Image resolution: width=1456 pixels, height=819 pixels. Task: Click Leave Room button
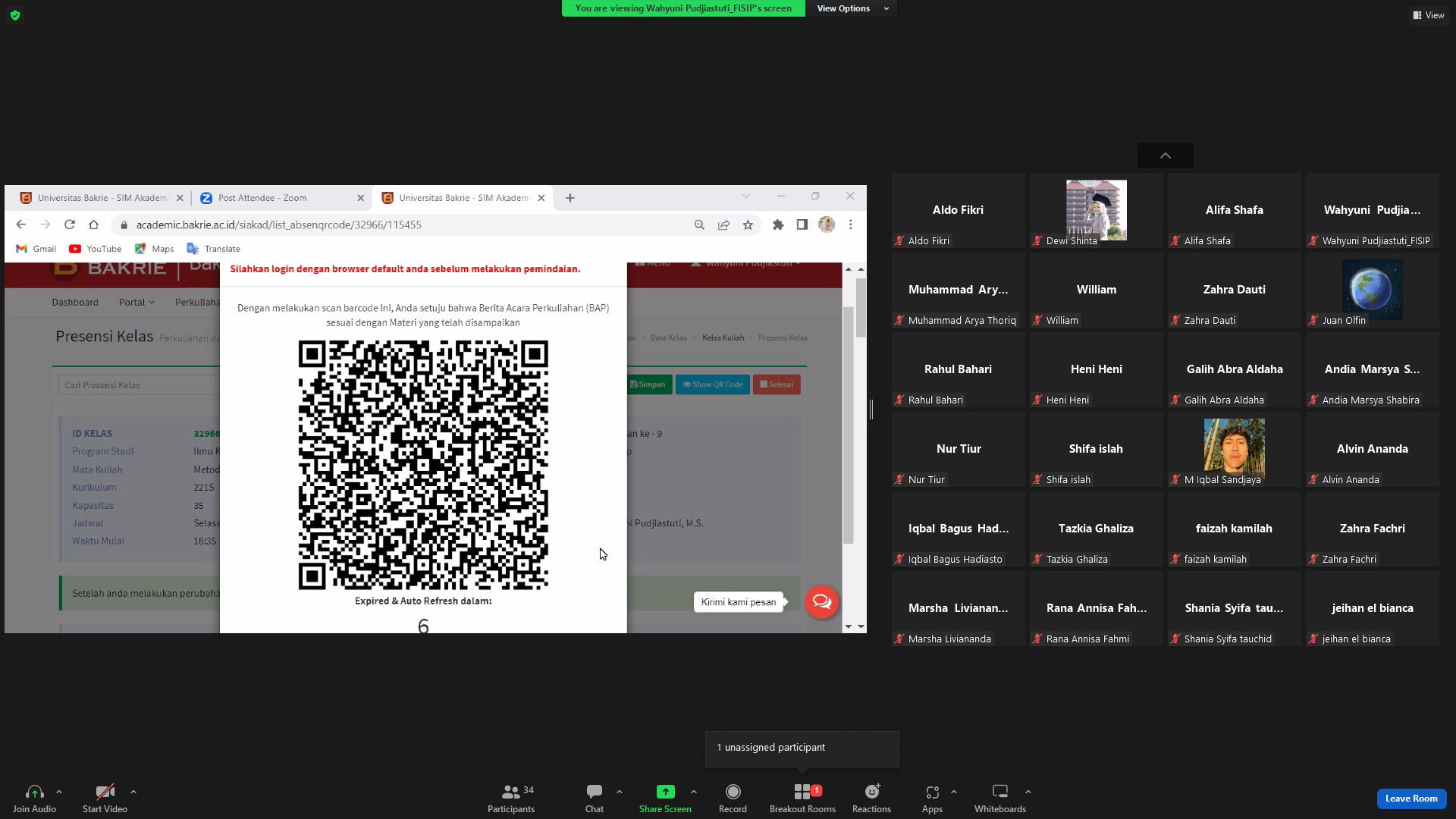pyautogui.click(x=1411, y=799)
